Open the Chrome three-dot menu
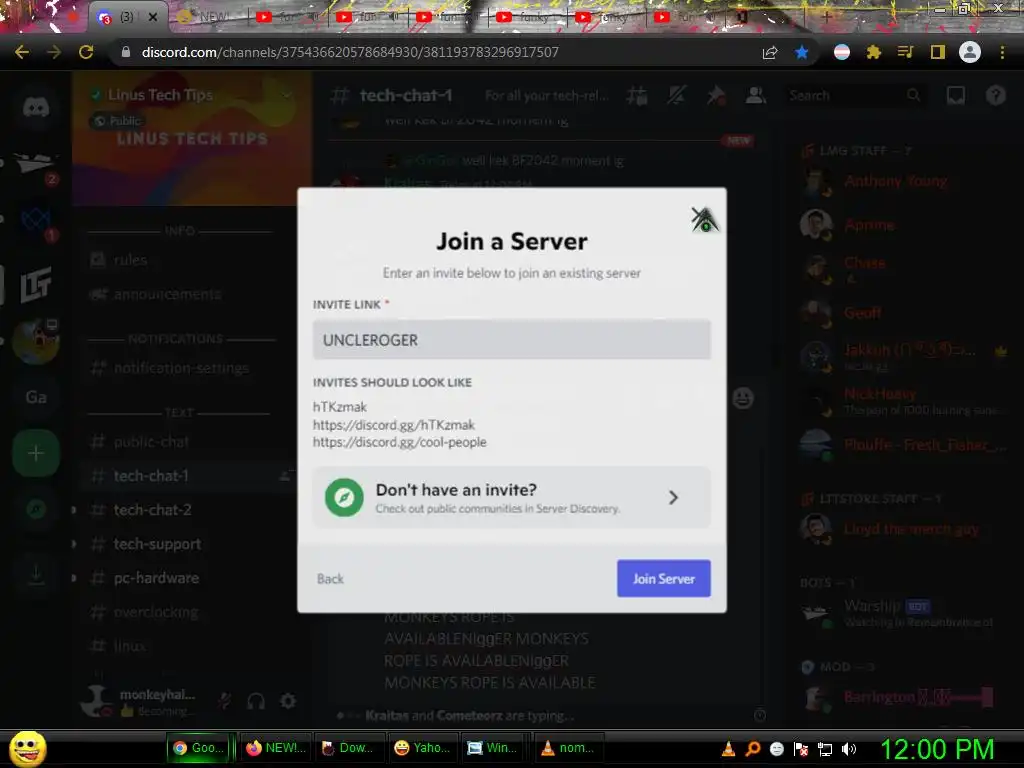1024x768 pixels. (1002, 52)
